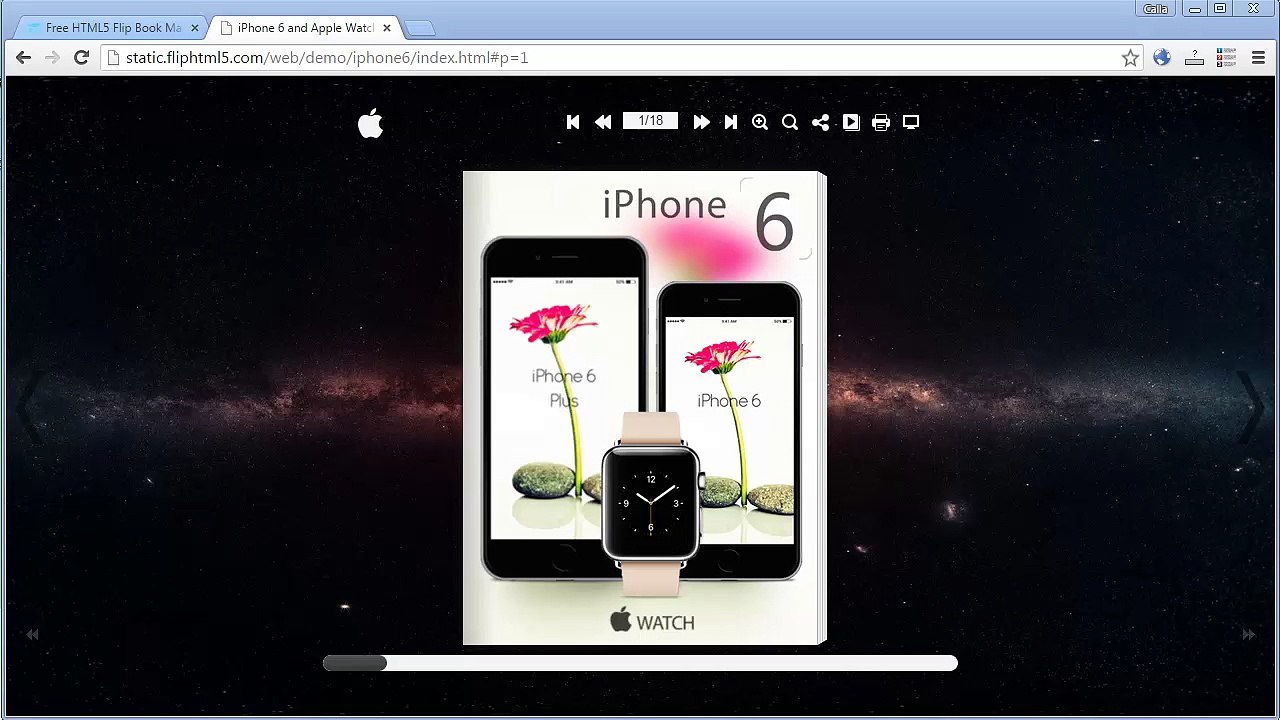Click the white page slider track
The width and height of the screenshot is (1280, 720).
(x=640, y=663)
